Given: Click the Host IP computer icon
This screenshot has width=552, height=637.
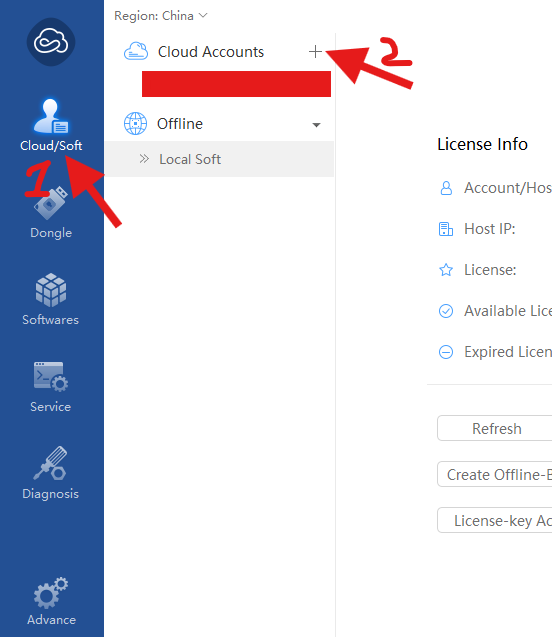Looking at the screenshot, I should [446, 229].
